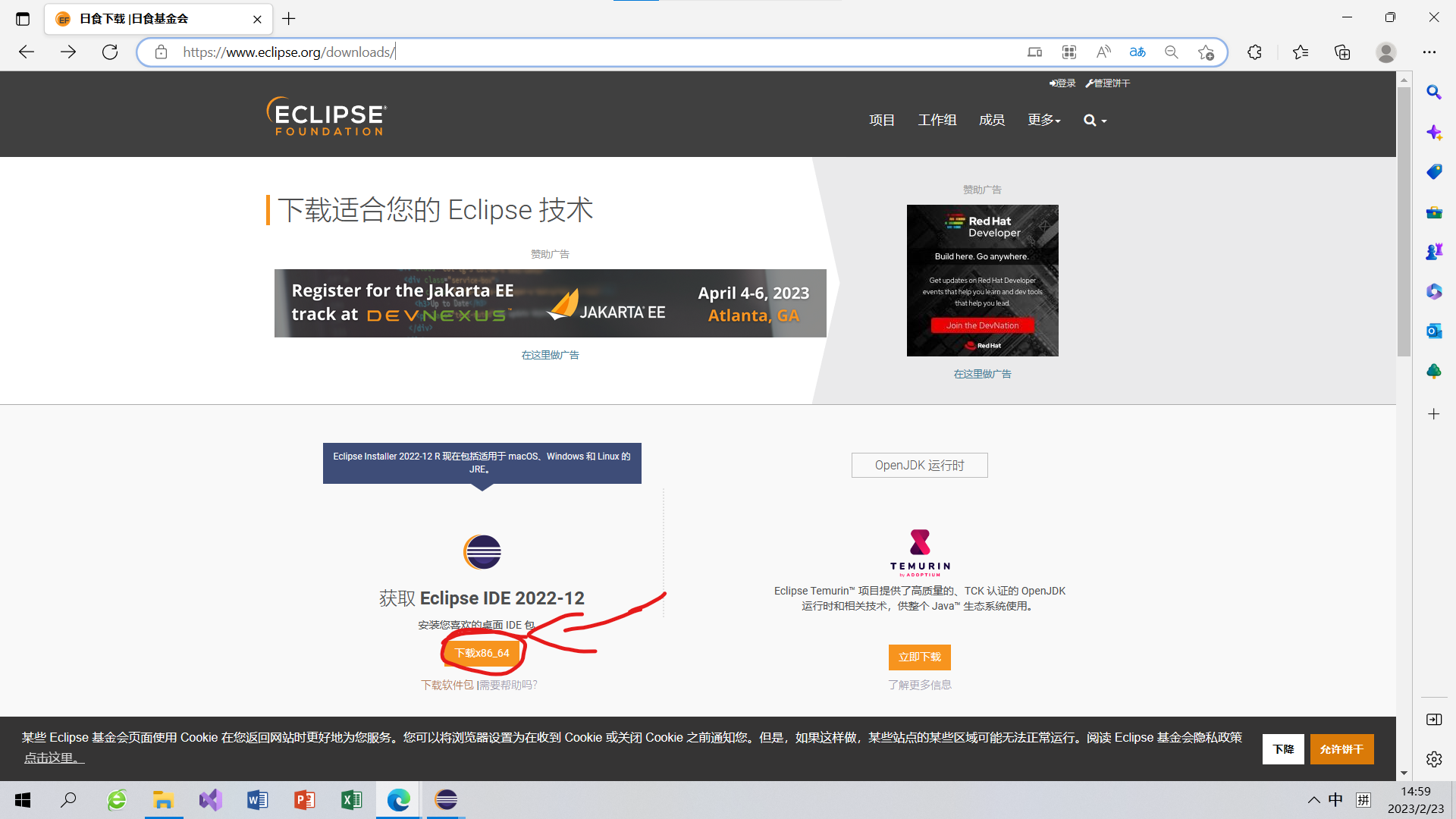Click the 登录 login link
The image size is (1456, 819).
[x=1062, y=83]
